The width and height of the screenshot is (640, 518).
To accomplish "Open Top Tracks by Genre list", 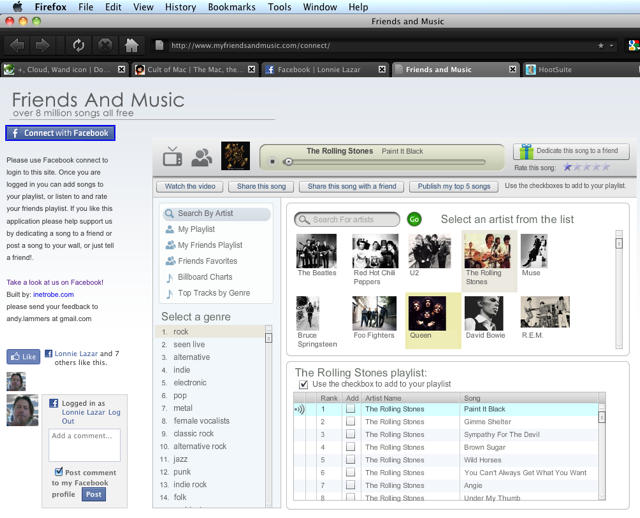I will tap(213, 293).
